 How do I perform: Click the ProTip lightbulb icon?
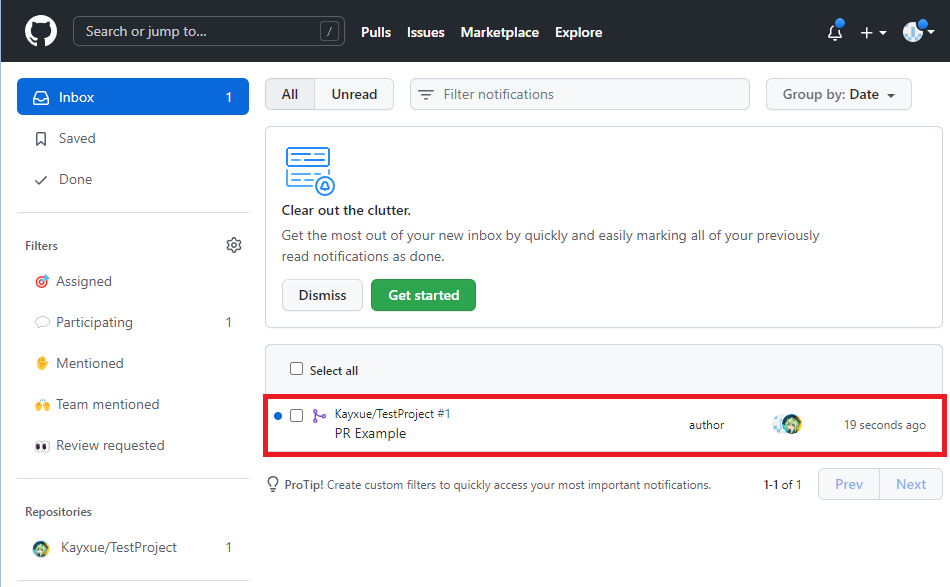[x=272, y=484]
